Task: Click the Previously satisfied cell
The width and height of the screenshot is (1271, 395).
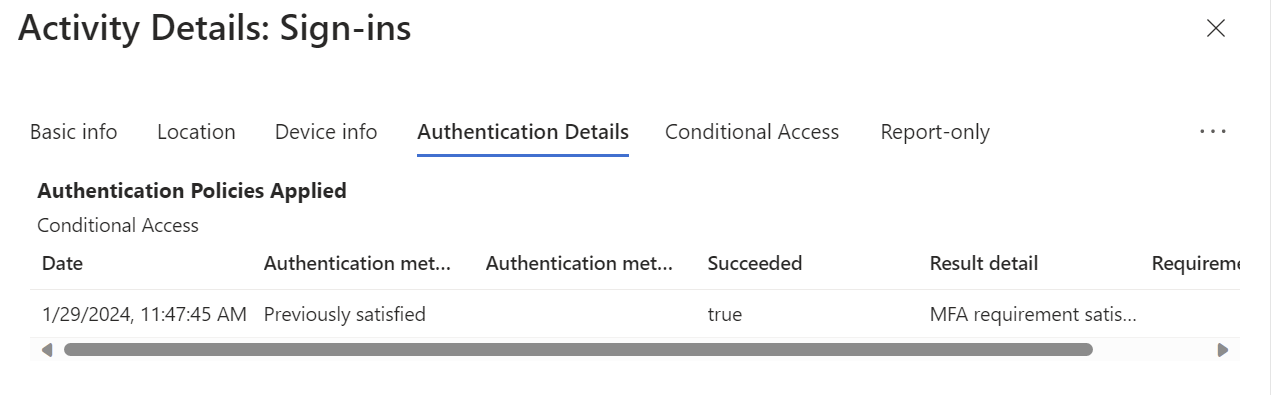Action: click(x=345, y=314)
